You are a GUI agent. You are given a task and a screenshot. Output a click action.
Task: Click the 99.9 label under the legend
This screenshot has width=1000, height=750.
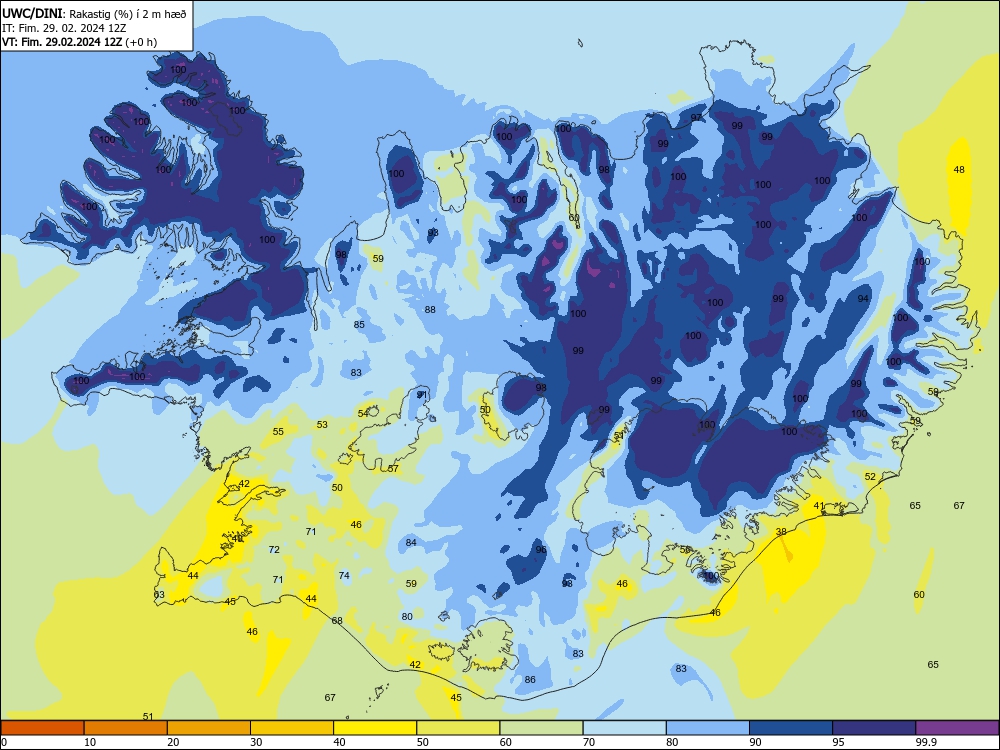(x=926, y=742)
